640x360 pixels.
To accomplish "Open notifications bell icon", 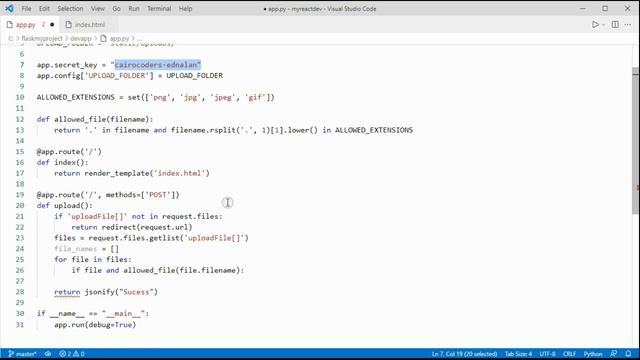I will pos(628,354).
